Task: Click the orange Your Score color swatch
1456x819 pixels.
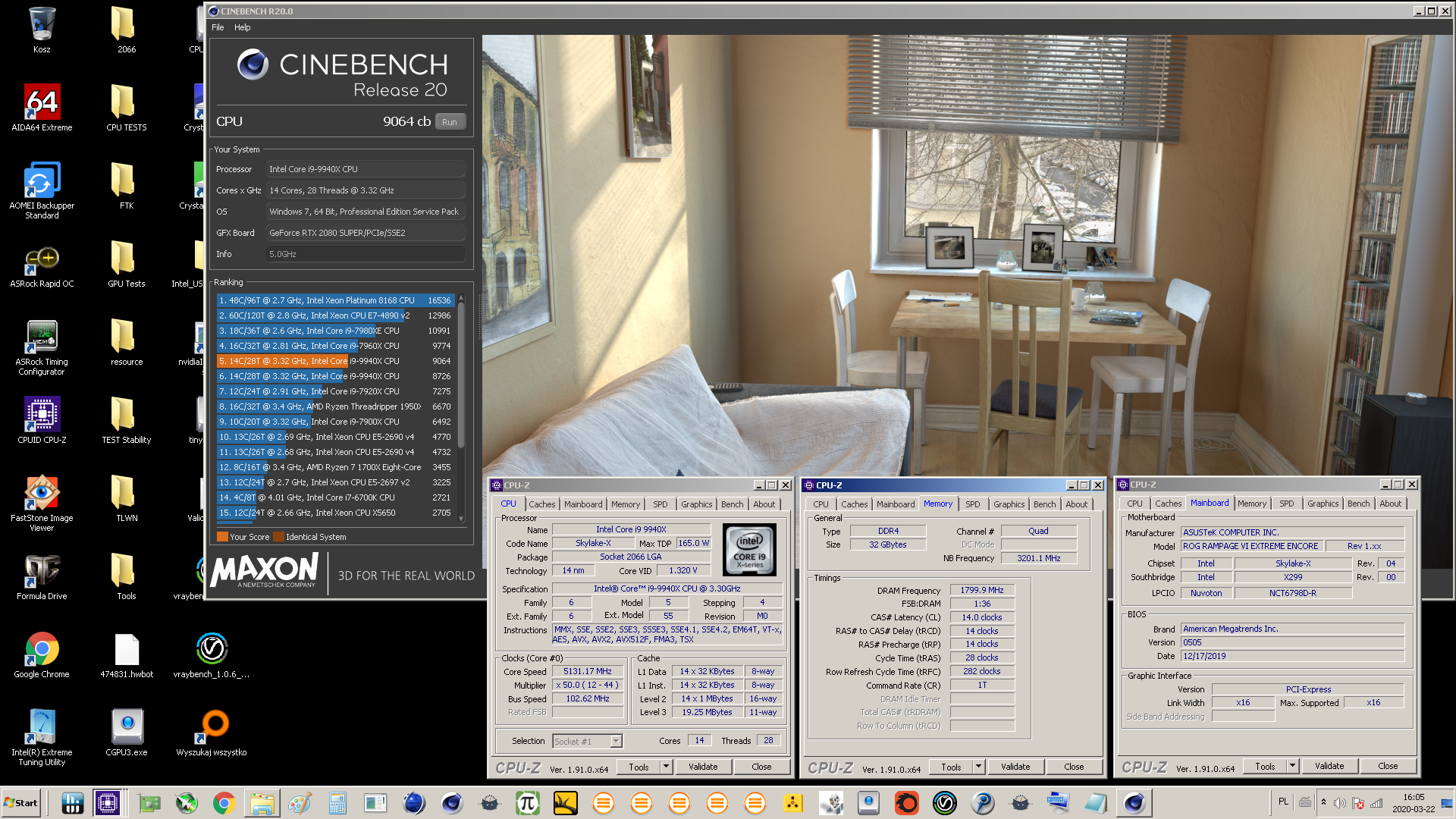Action: pos(222,537)
